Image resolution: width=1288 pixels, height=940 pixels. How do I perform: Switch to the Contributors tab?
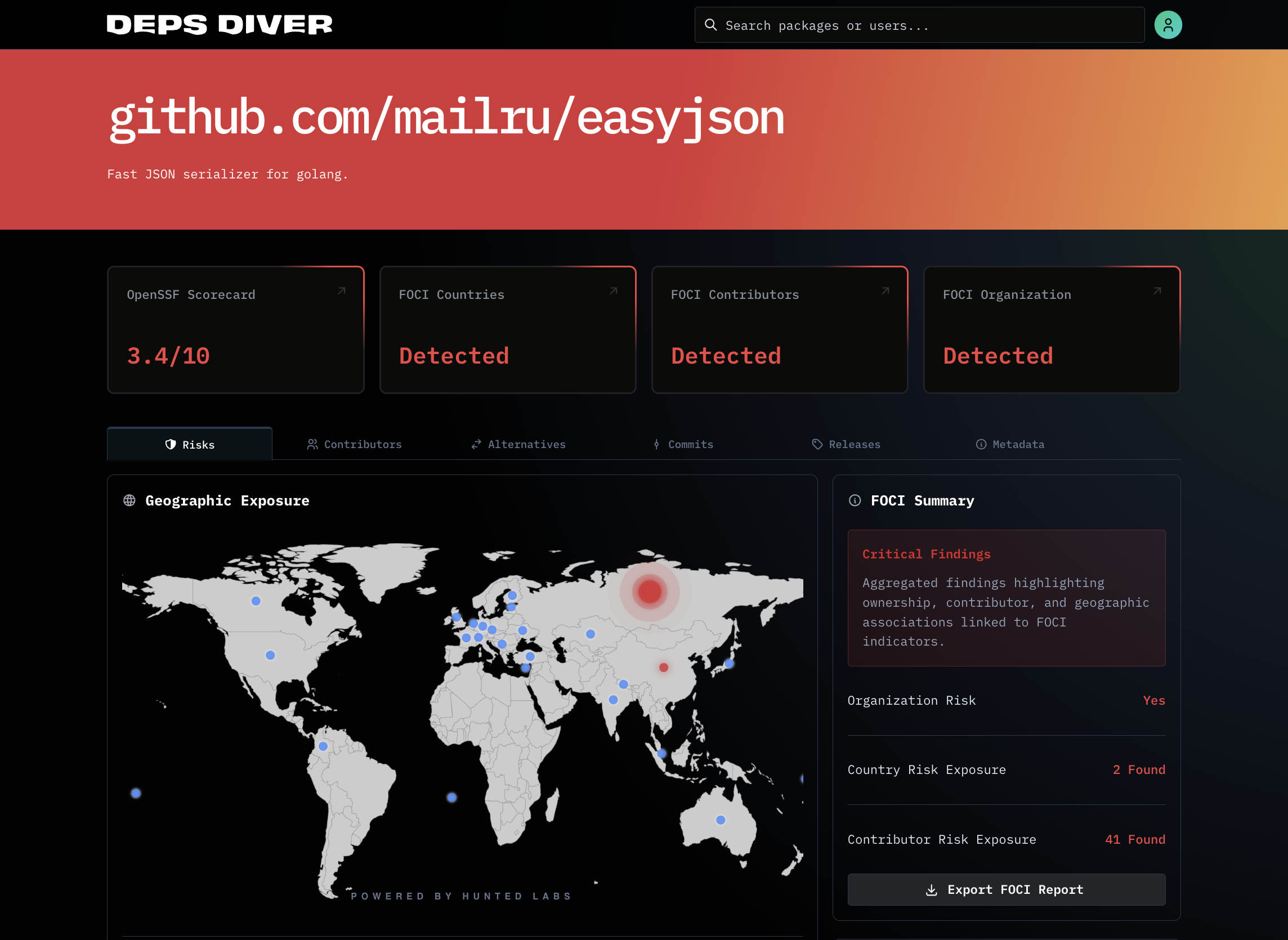[x=355, y=445]
